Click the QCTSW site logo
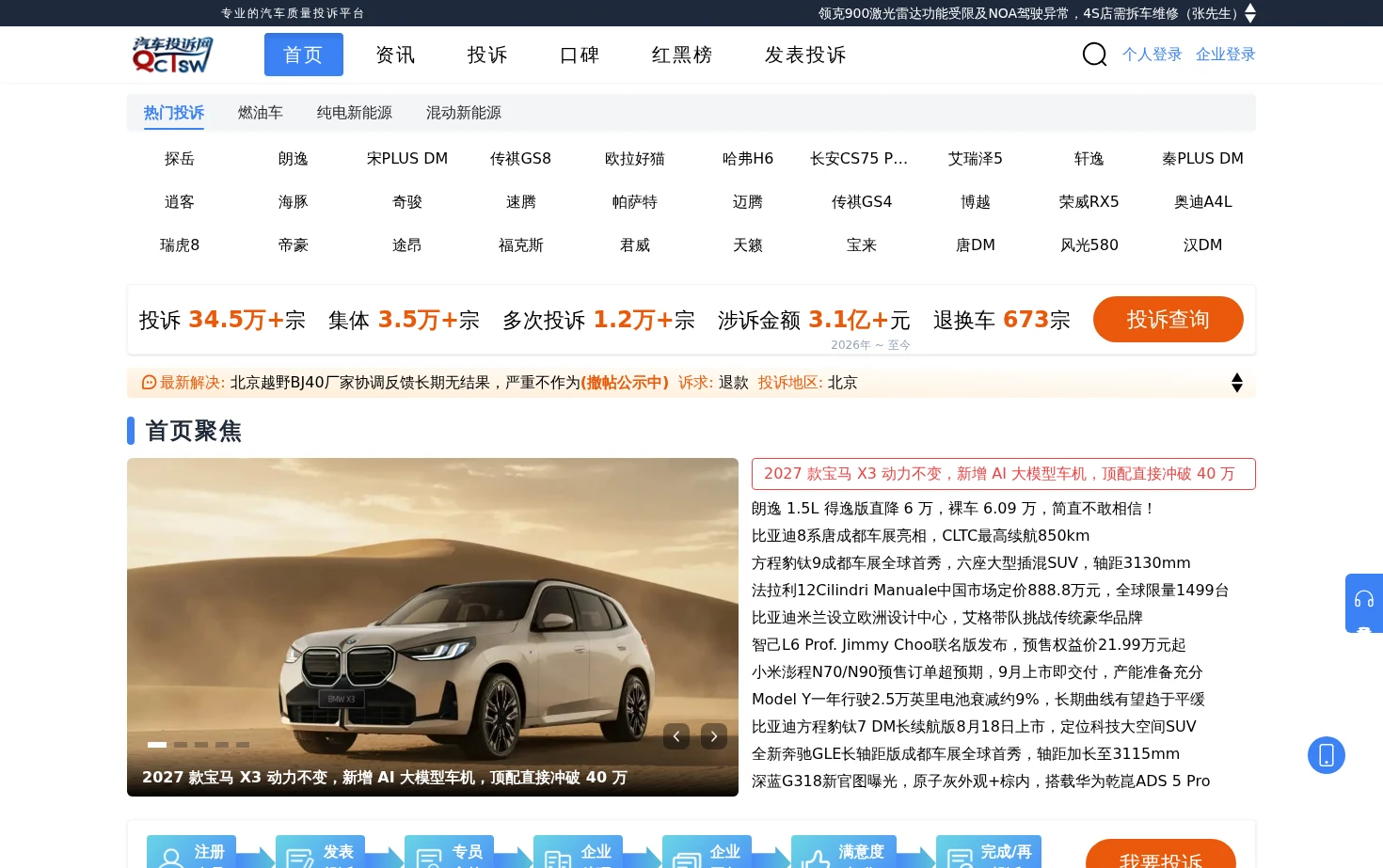This screenshot has width=1383, height=868. pyautogui.click(x=172, y=55)
